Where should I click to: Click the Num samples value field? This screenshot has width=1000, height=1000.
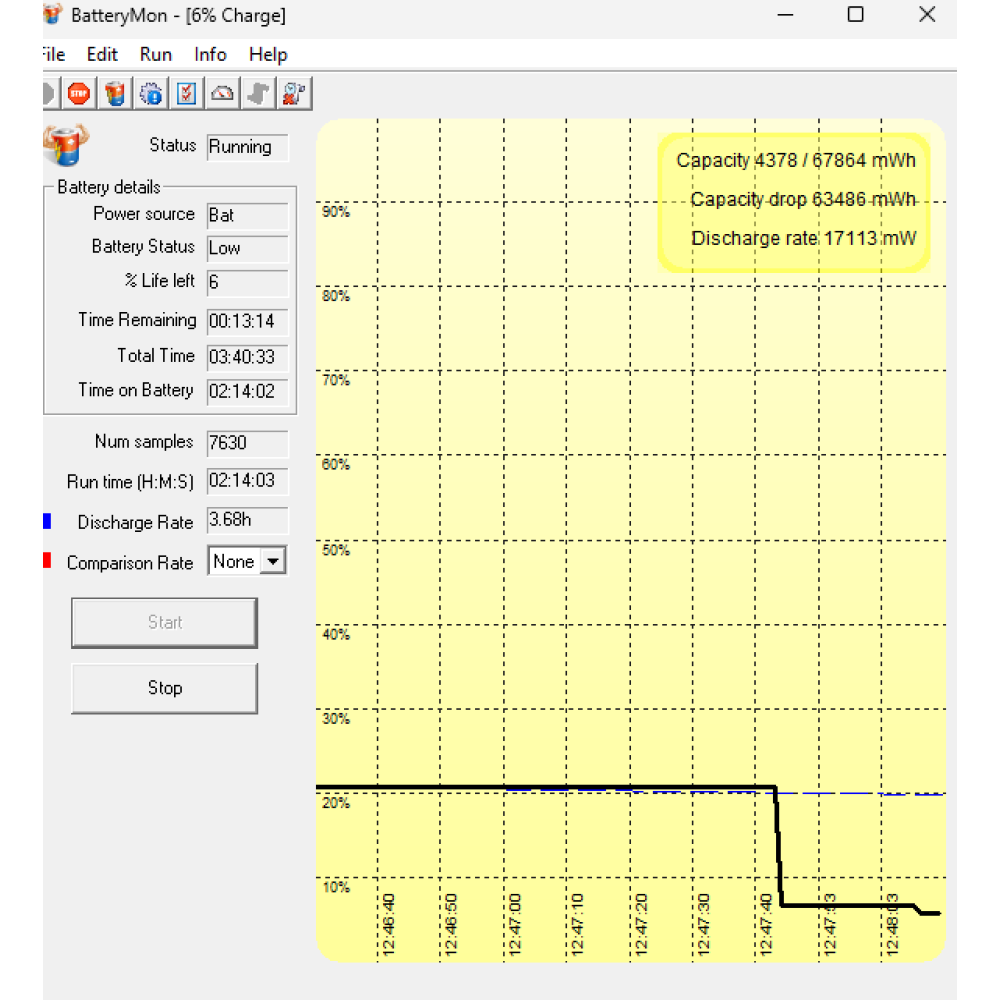[x=247, y=443]
